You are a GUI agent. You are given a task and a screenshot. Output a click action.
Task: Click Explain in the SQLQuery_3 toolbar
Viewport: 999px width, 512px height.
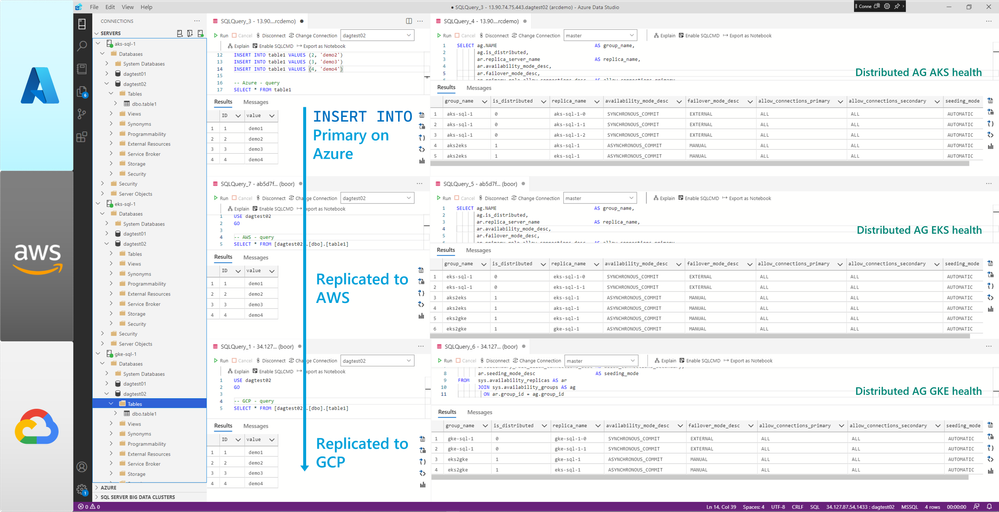pyautogui.click(x=239, y=46)
